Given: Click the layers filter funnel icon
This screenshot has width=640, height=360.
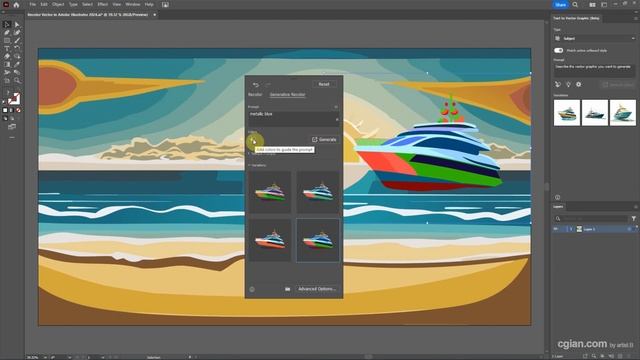Looking at the screenshot, I should click(633, 219).
